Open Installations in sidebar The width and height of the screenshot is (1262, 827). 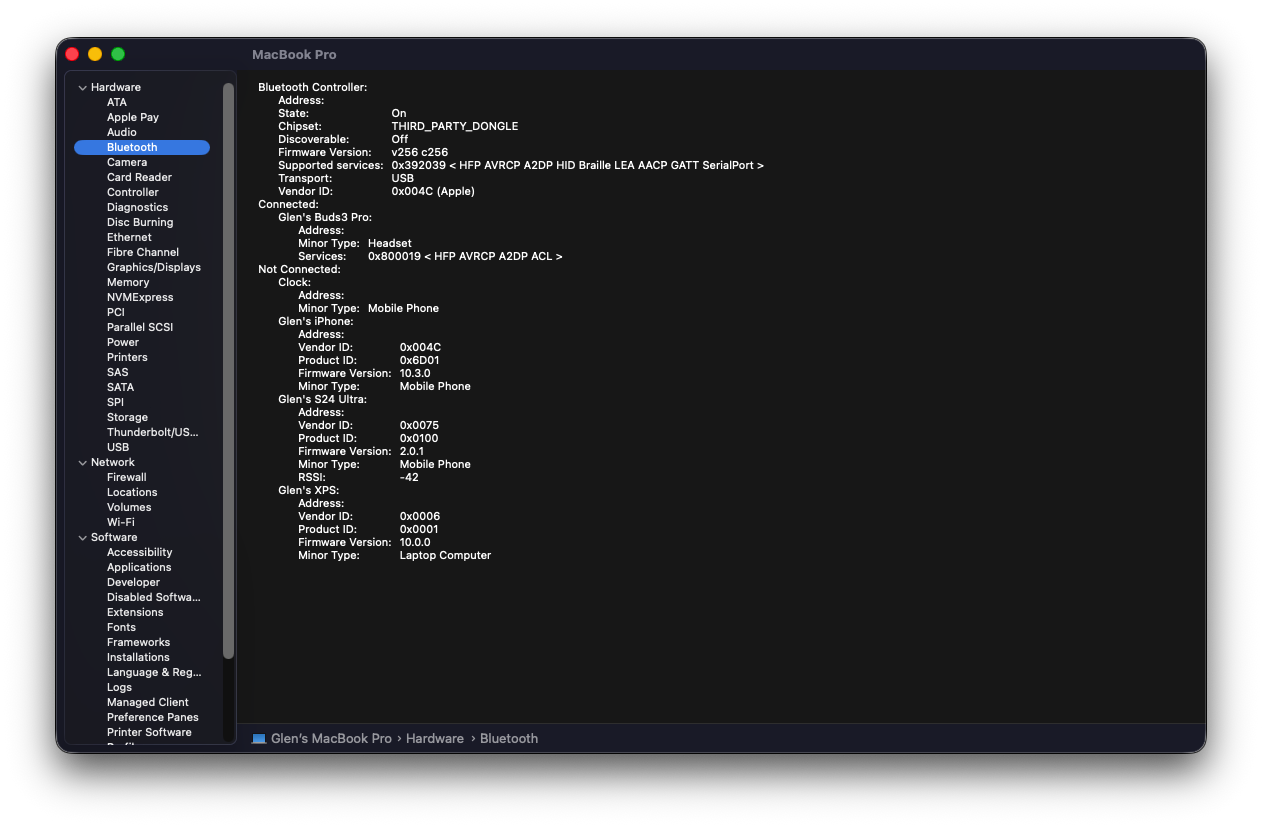138,657
